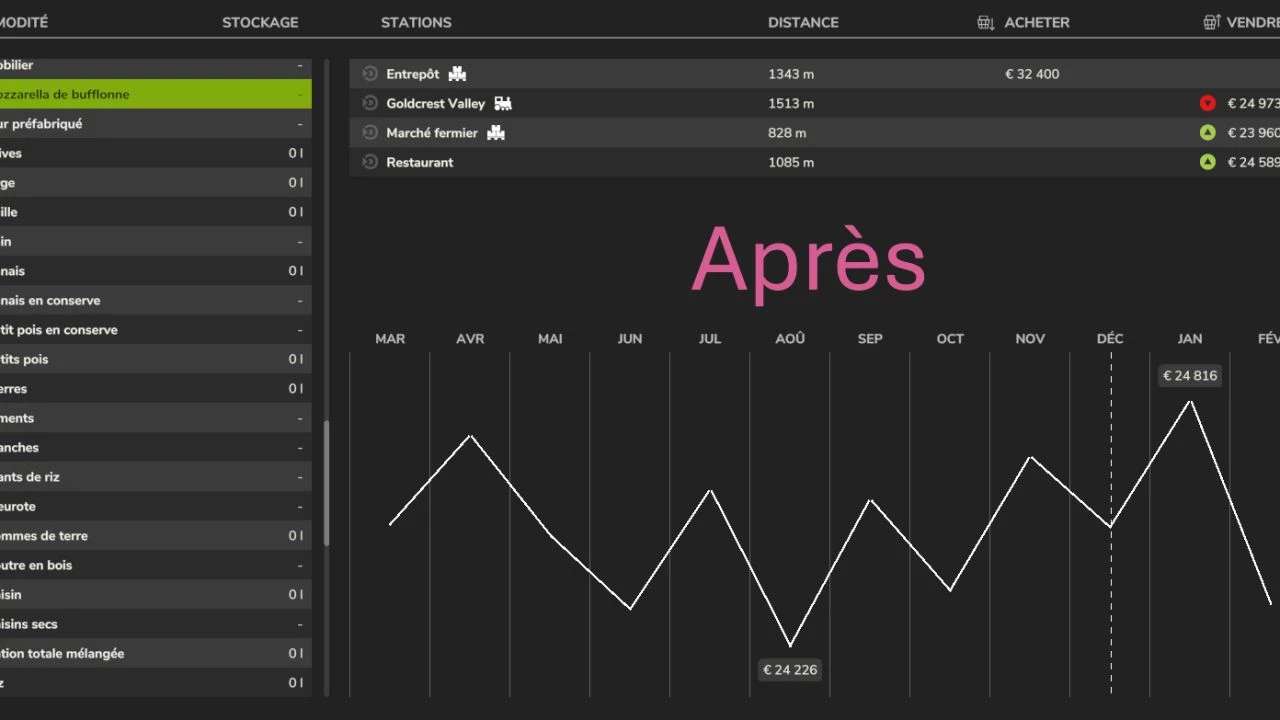Click the green price rise indicator for Marché fermier
Screen dimensions: 1280x720
click(1208, 132)
